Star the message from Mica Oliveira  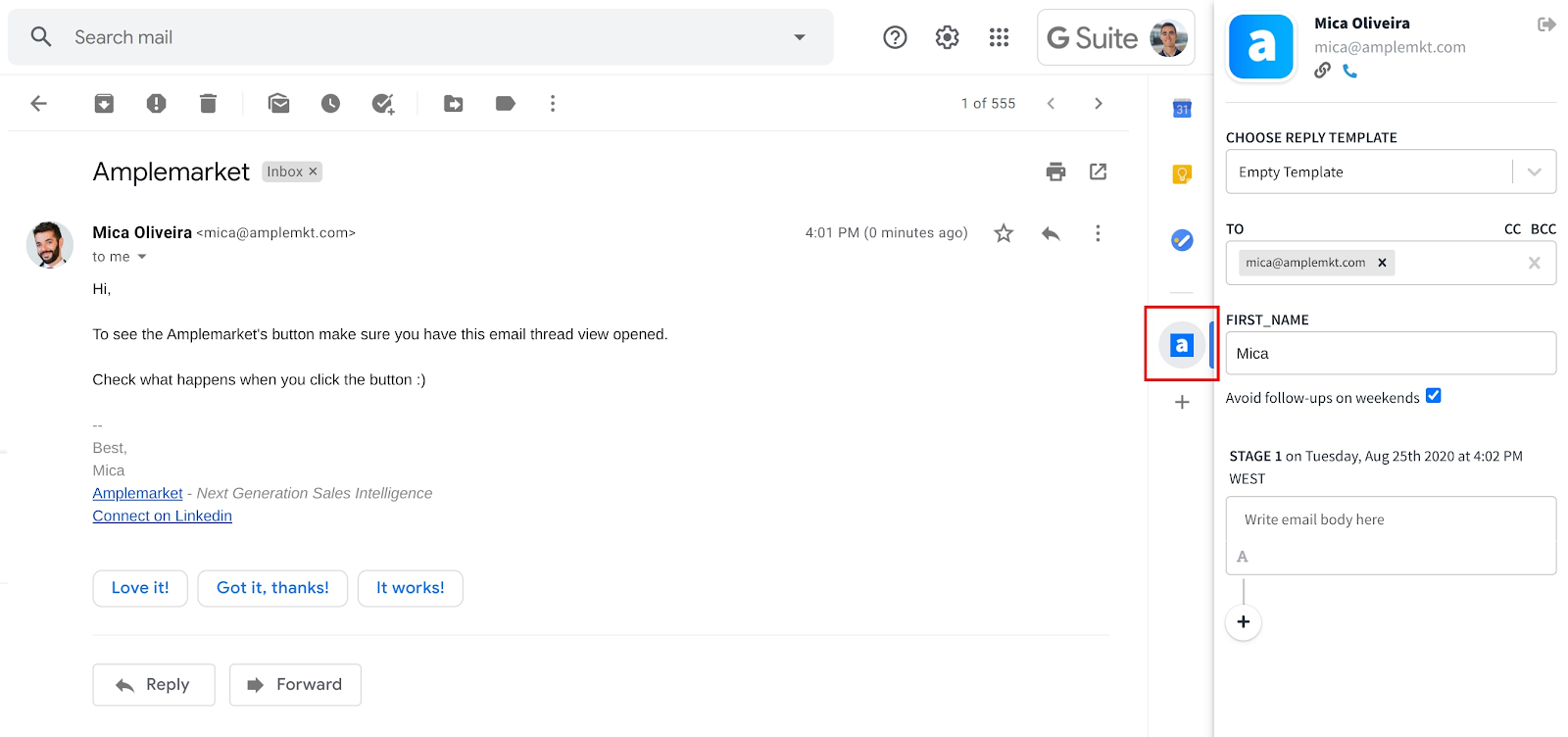coord(1004,233)
